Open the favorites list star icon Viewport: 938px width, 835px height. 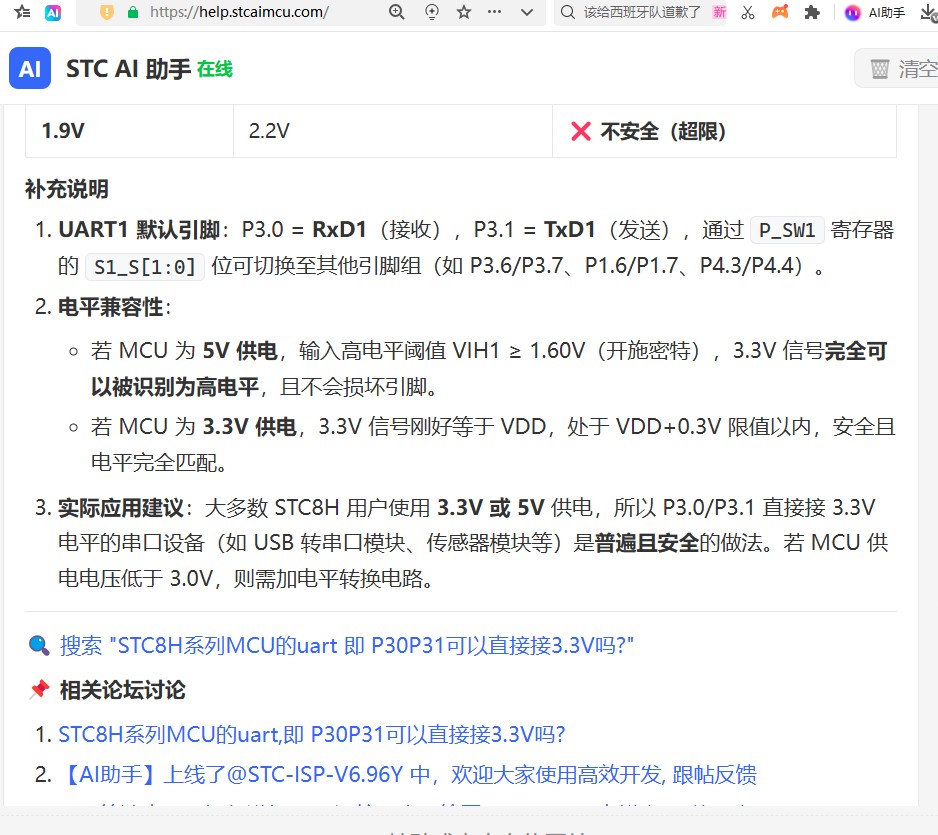pyautogui.click(x=22, y=11)
